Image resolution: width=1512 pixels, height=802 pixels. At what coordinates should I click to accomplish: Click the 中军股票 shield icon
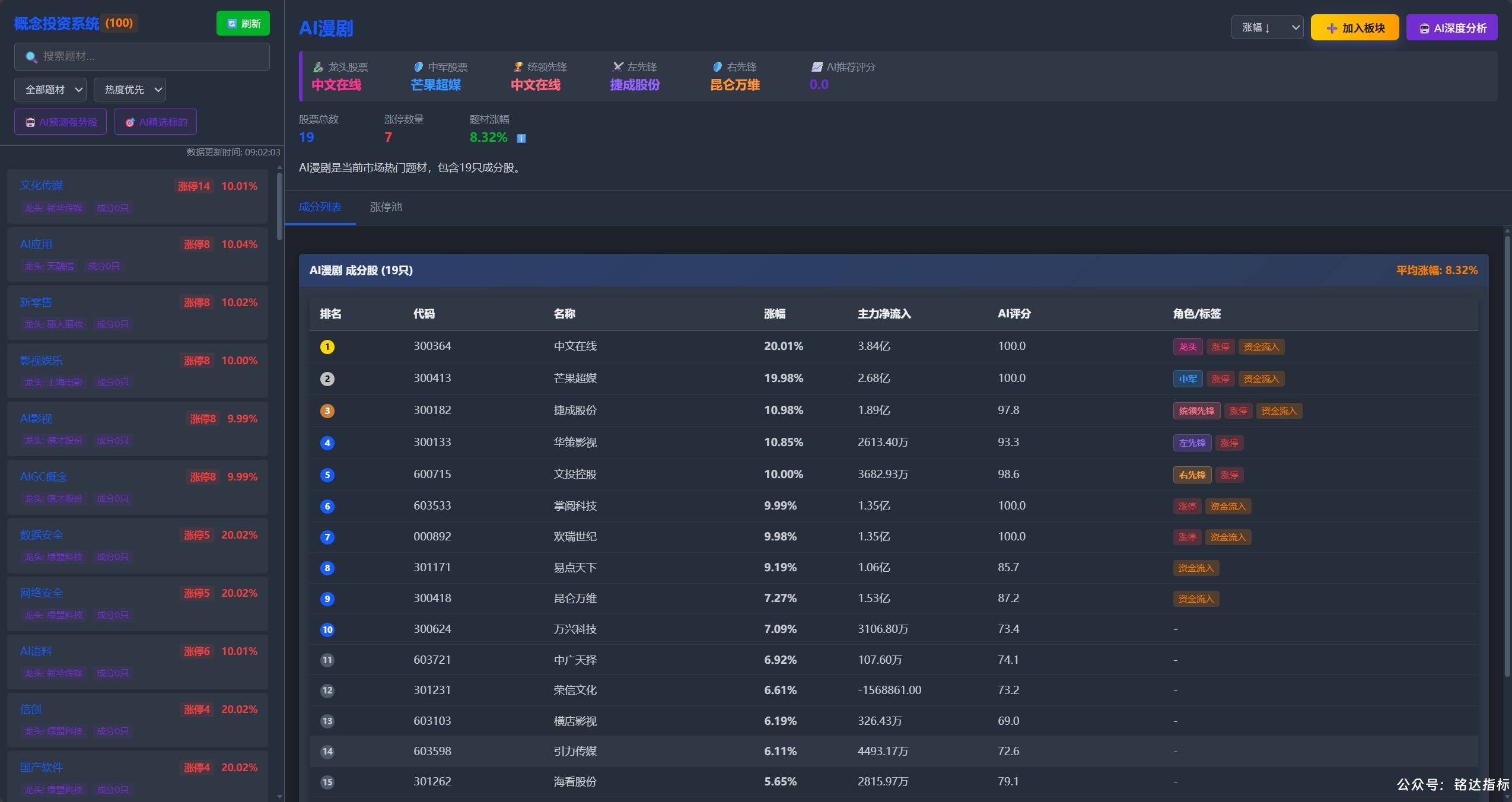pyautogui.click(x=418, y=67)
